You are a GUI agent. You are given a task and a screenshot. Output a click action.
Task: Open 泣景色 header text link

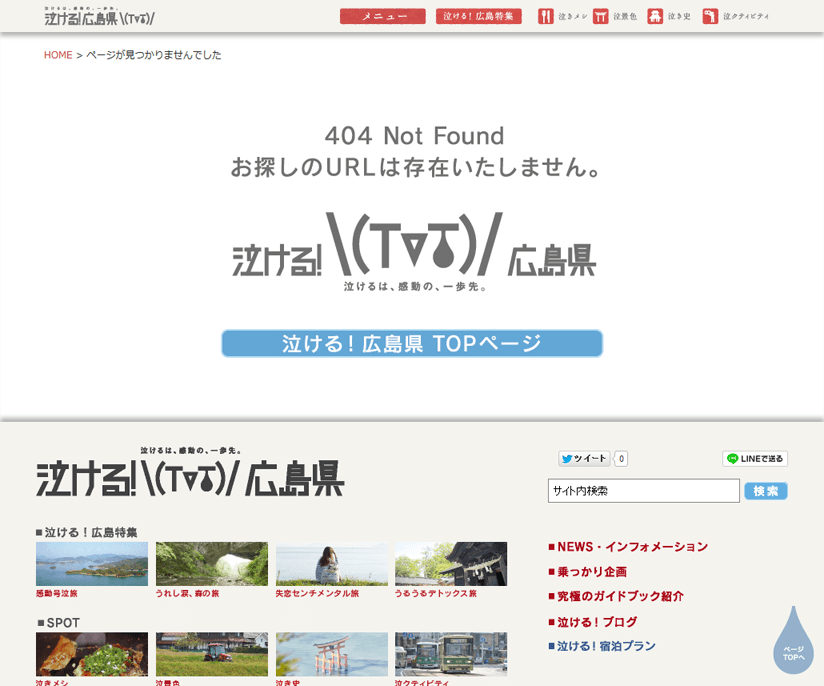tap(625, 17)
